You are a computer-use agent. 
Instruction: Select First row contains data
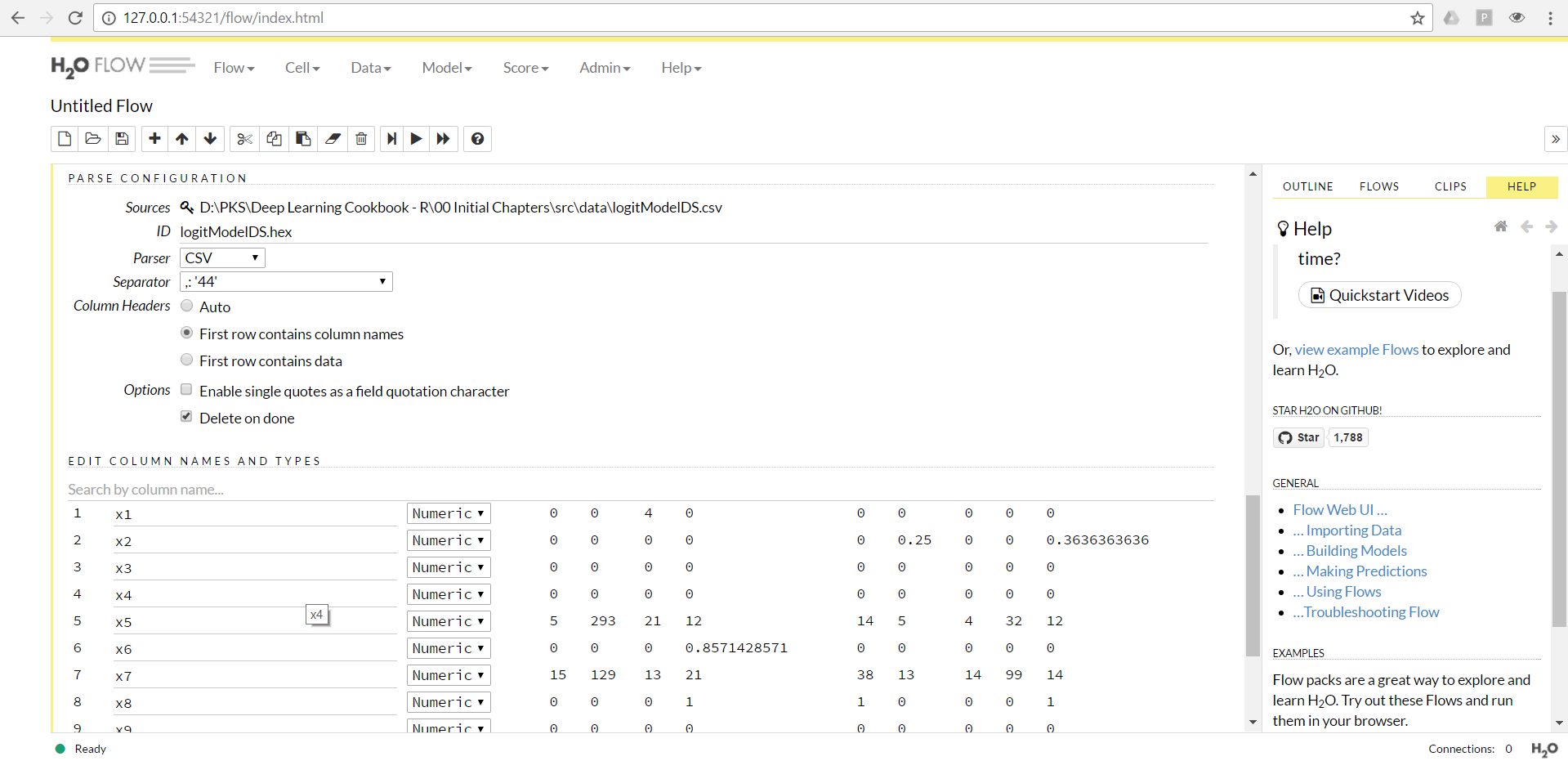(187, 360)
